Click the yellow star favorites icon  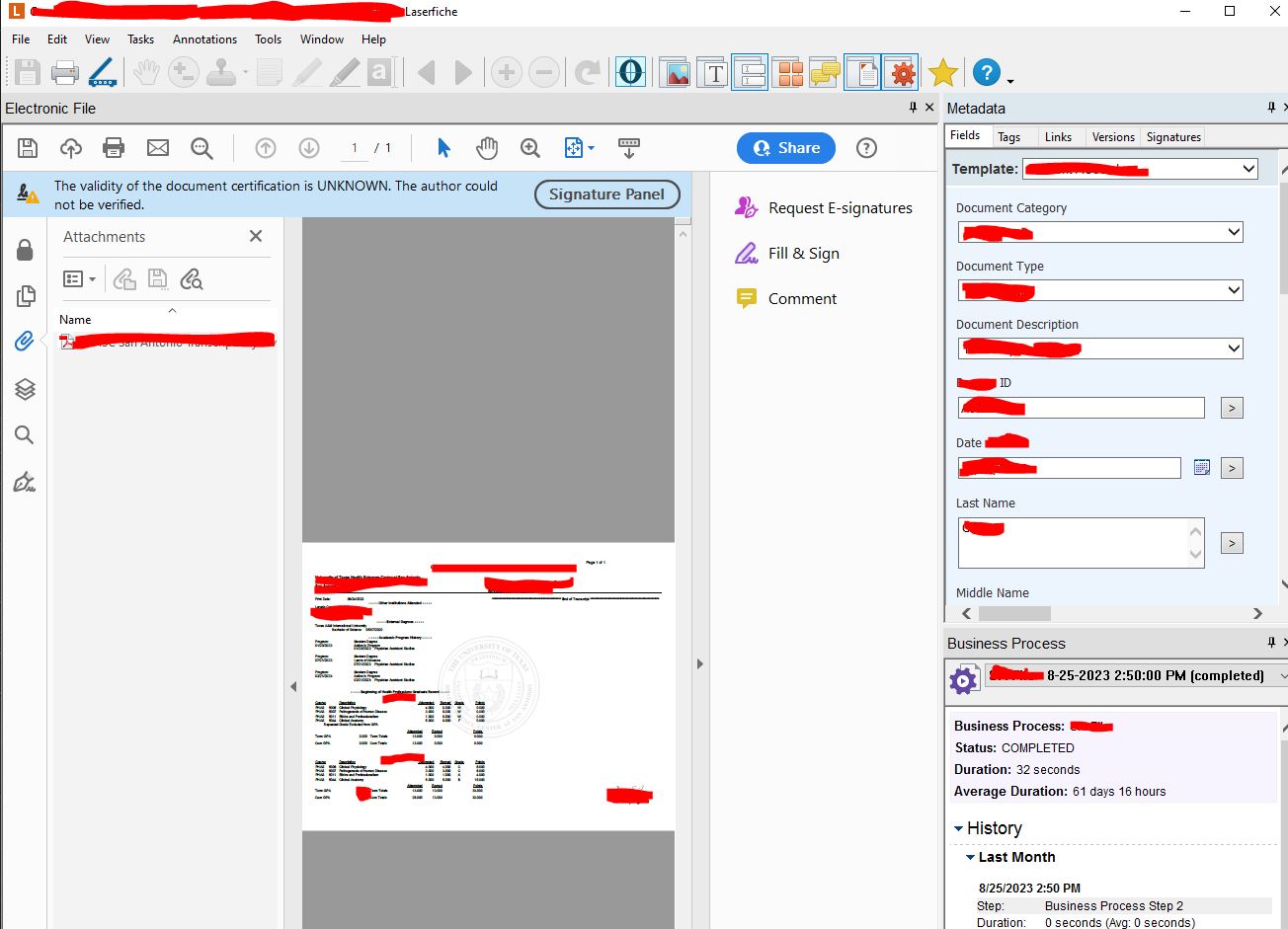943,72
